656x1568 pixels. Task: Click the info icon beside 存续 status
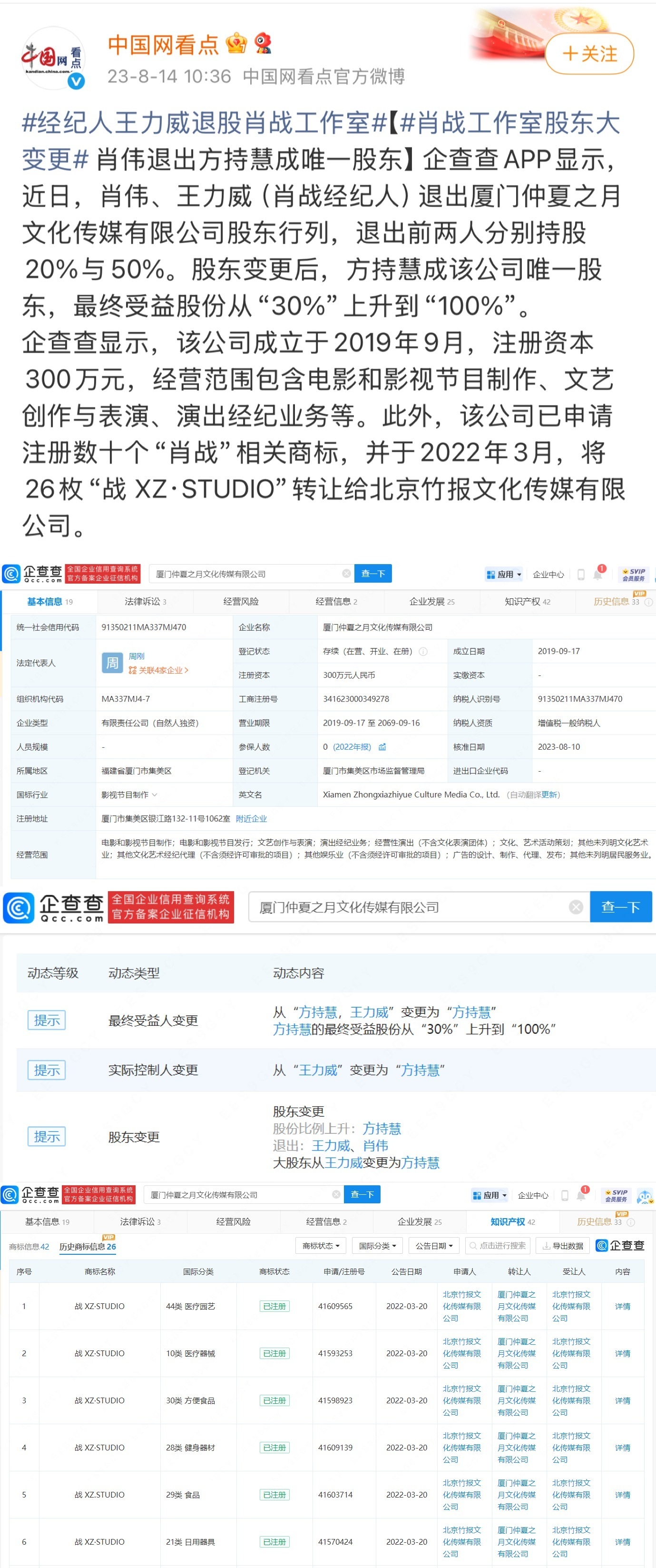[x=423, y=651]
